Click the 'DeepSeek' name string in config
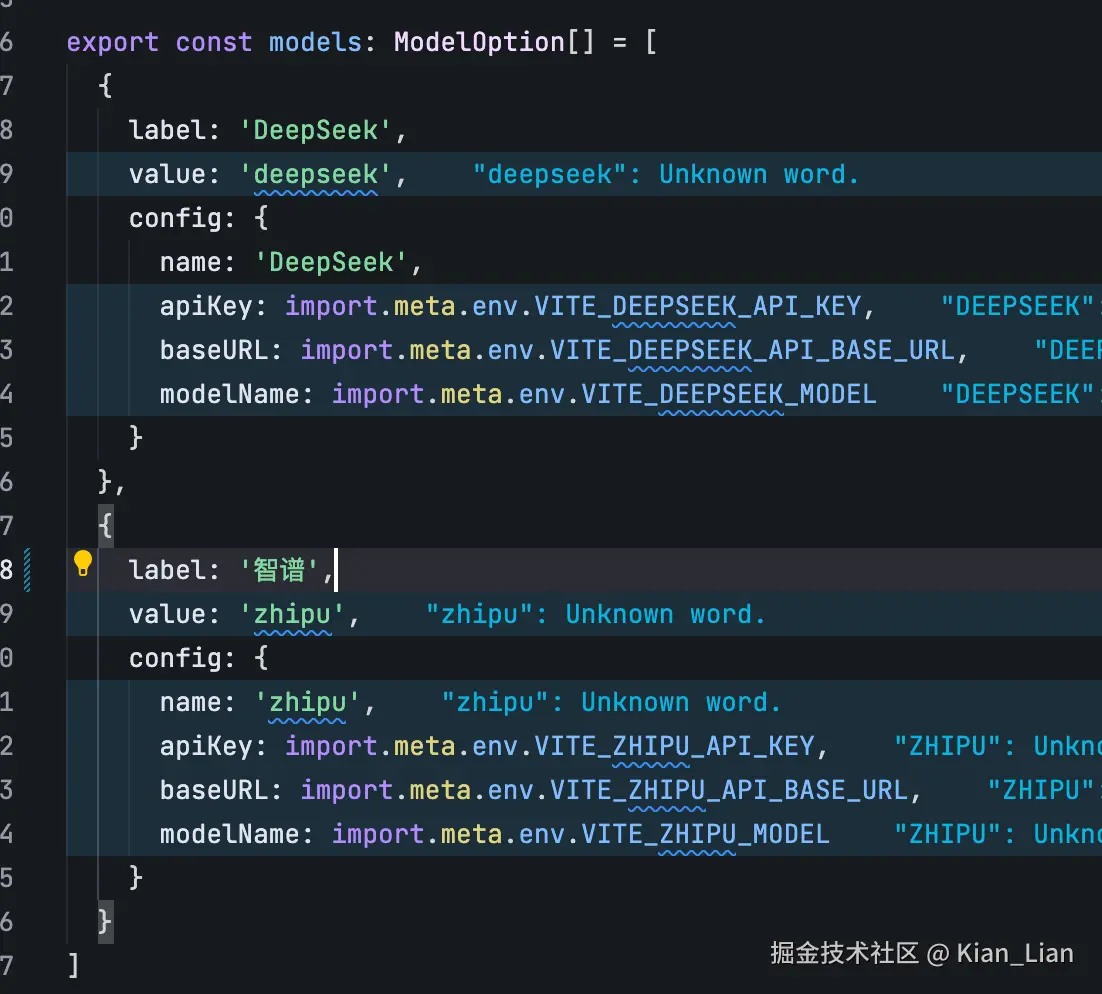1102x994 pixels. [x=331, y=262]
